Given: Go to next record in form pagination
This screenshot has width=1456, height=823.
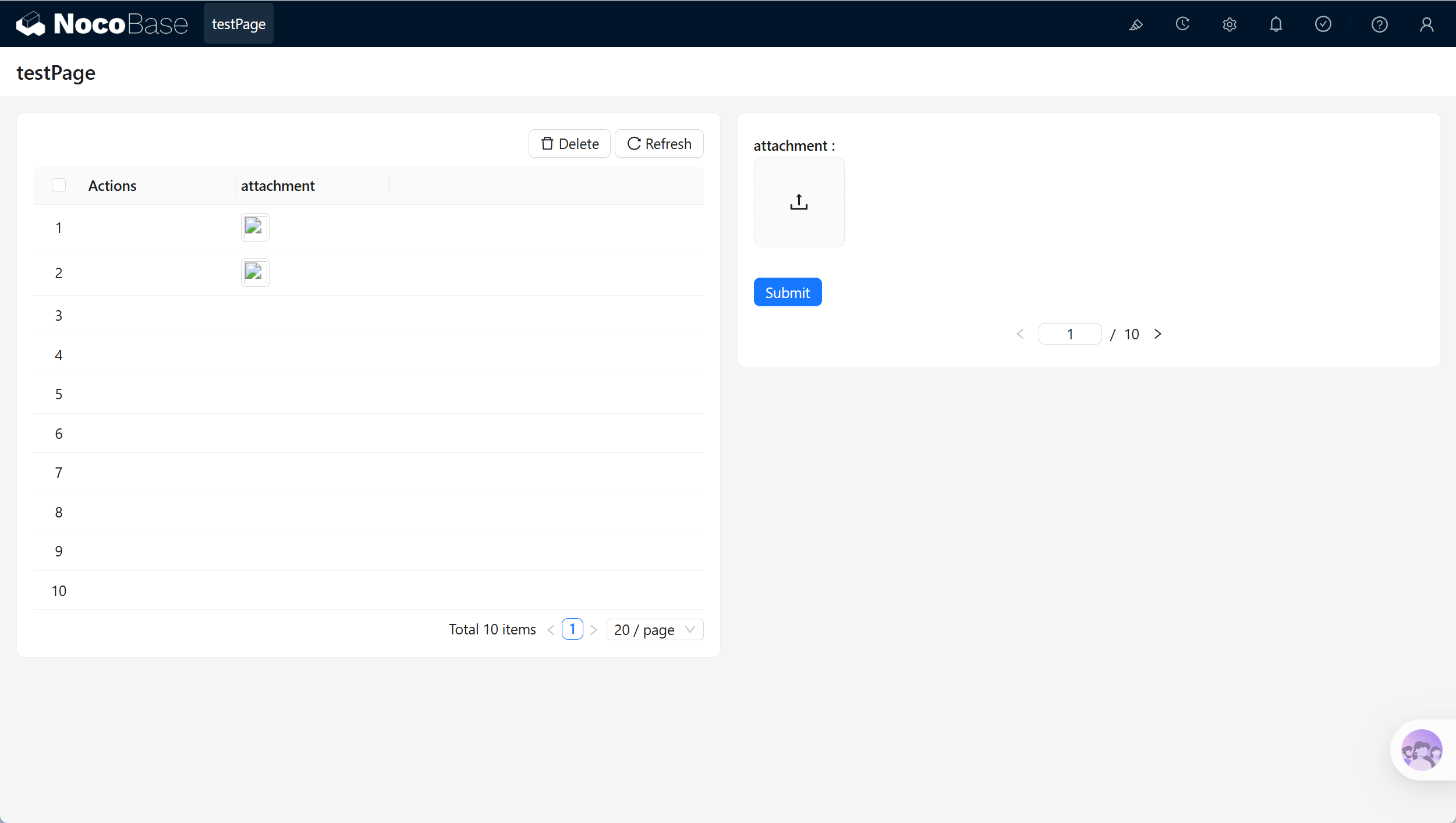Looking at the screenshot, I should (x=1158, y=334).
